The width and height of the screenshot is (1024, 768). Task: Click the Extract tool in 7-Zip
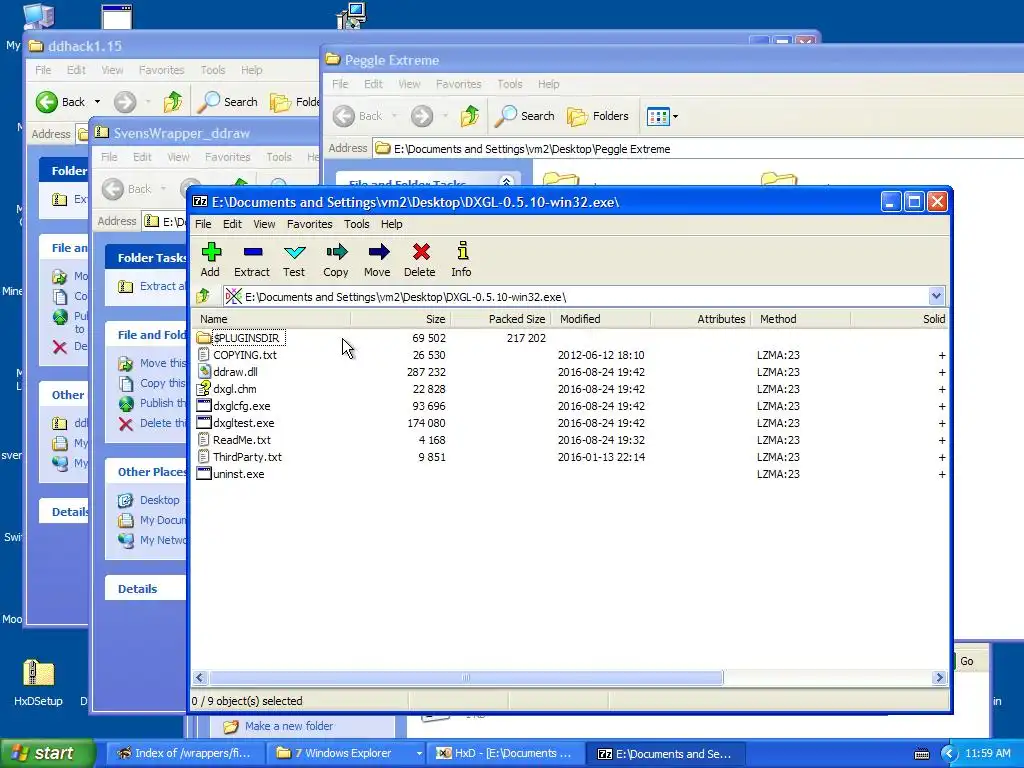point(252,259)
